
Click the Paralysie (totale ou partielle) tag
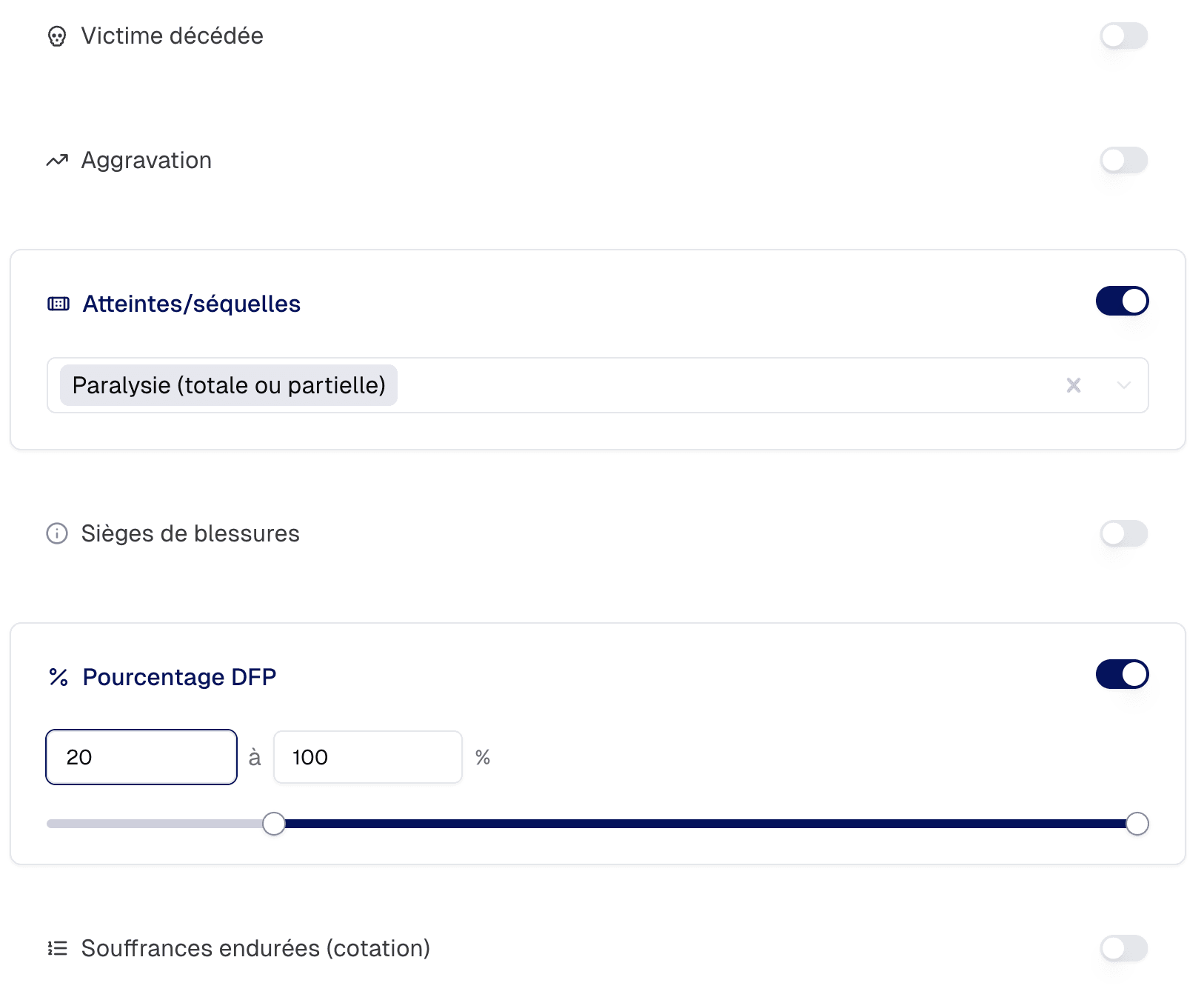[x=229, y=385]
